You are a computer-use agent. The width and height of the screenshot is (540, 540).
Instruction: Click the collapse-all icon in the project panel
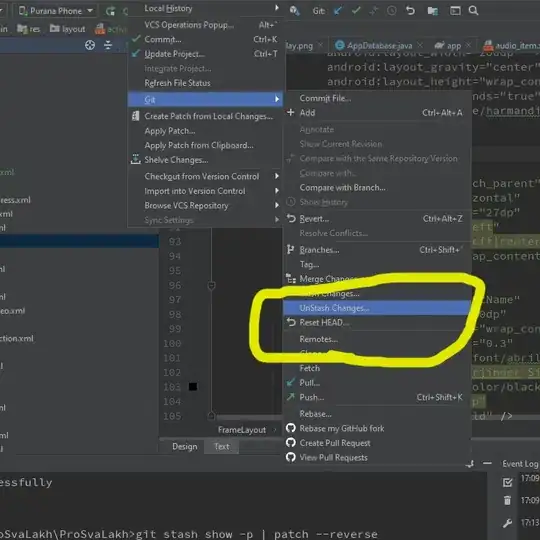108,45
